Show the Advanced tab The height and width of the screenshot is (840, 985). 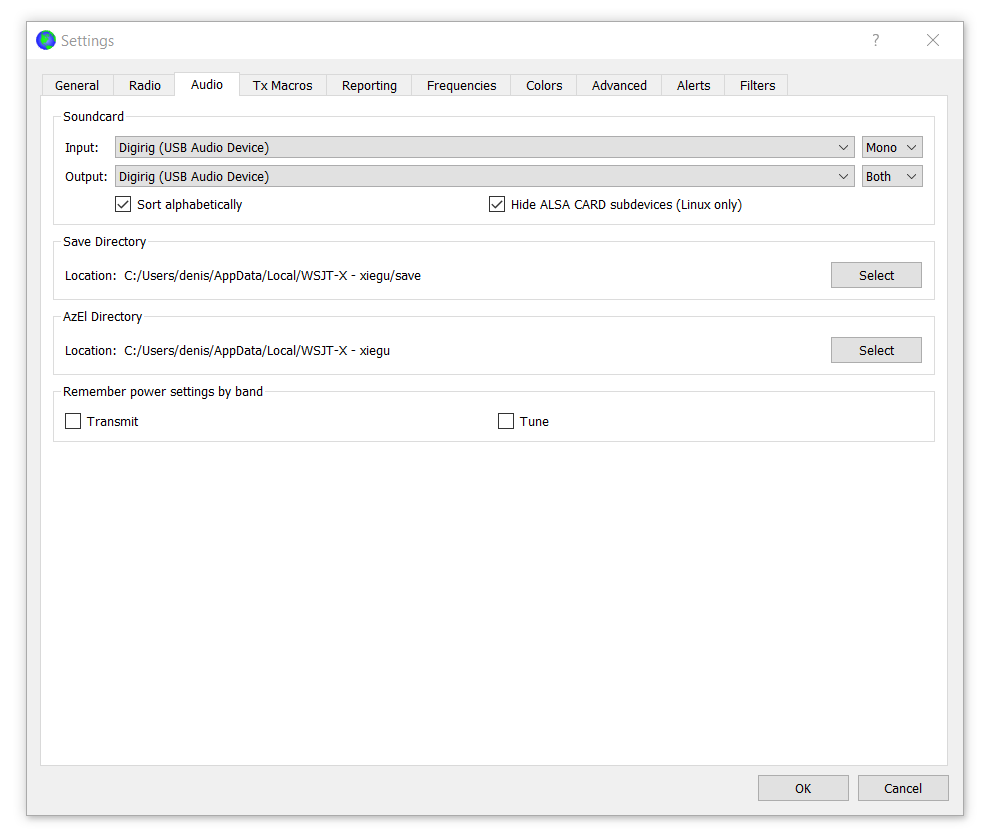point(619,85)
